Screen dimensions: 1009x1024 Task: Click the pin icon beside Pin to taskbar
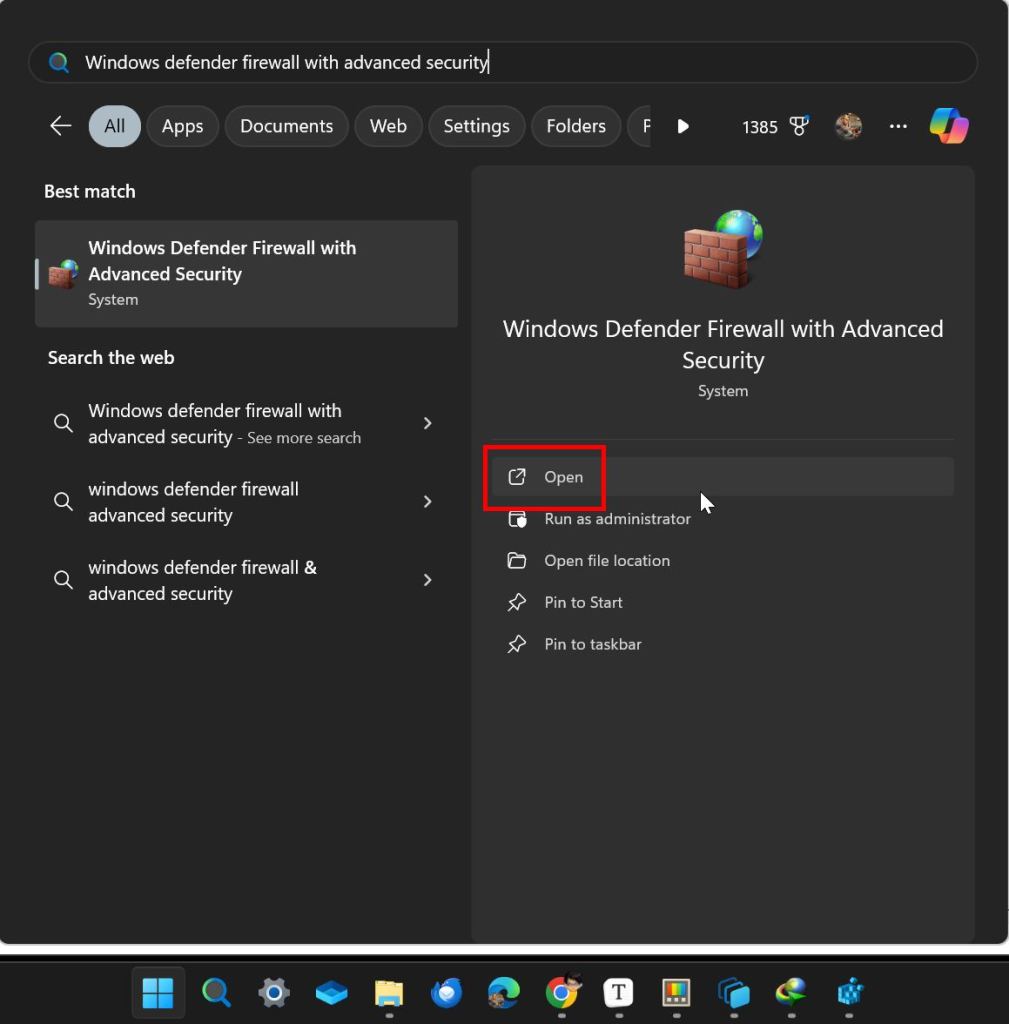click(x=517, y=644)
